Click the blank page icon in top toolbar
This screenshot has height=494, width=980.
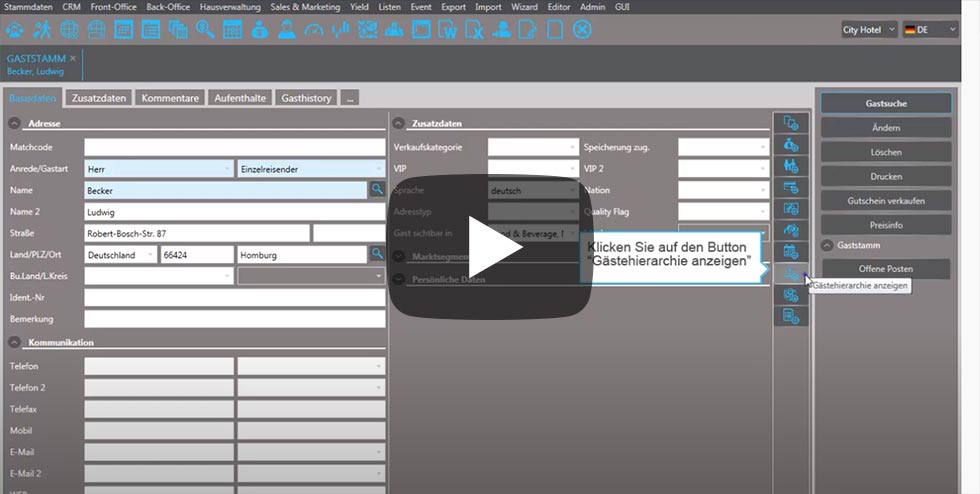[x=555, y=29]
